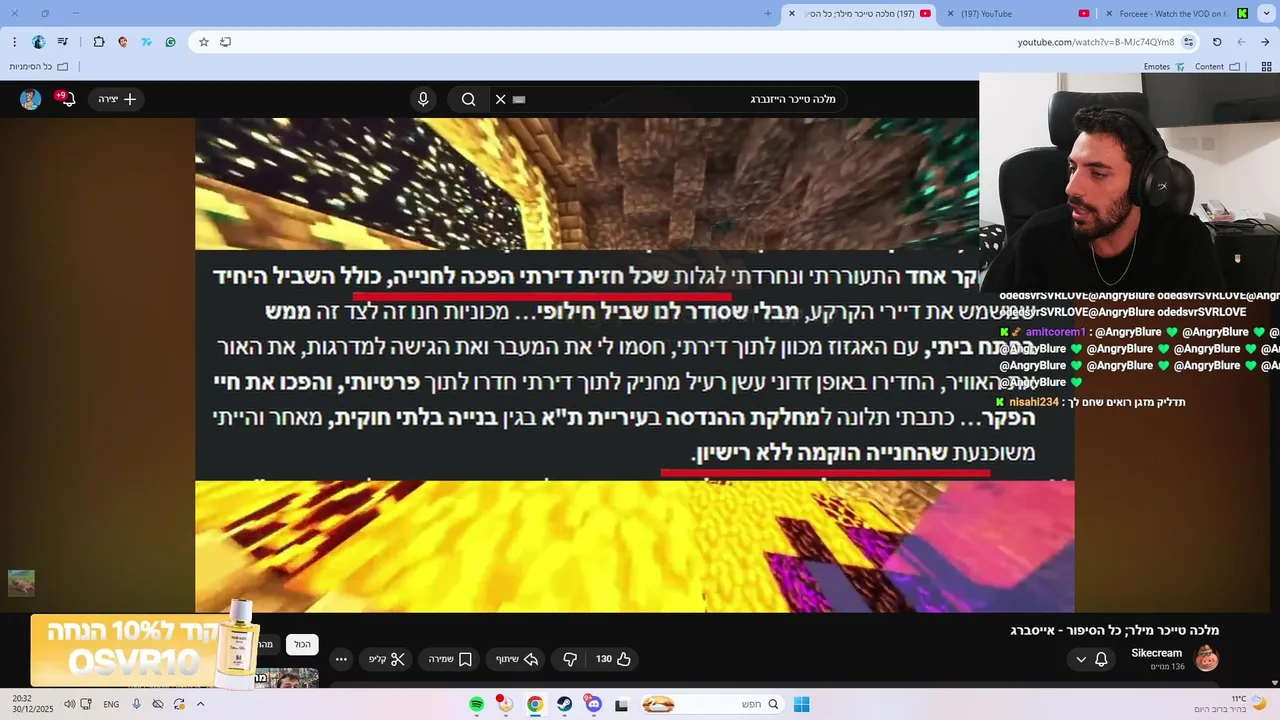
Task: Select the הכול filter chip
Action: tap(302, 645)
